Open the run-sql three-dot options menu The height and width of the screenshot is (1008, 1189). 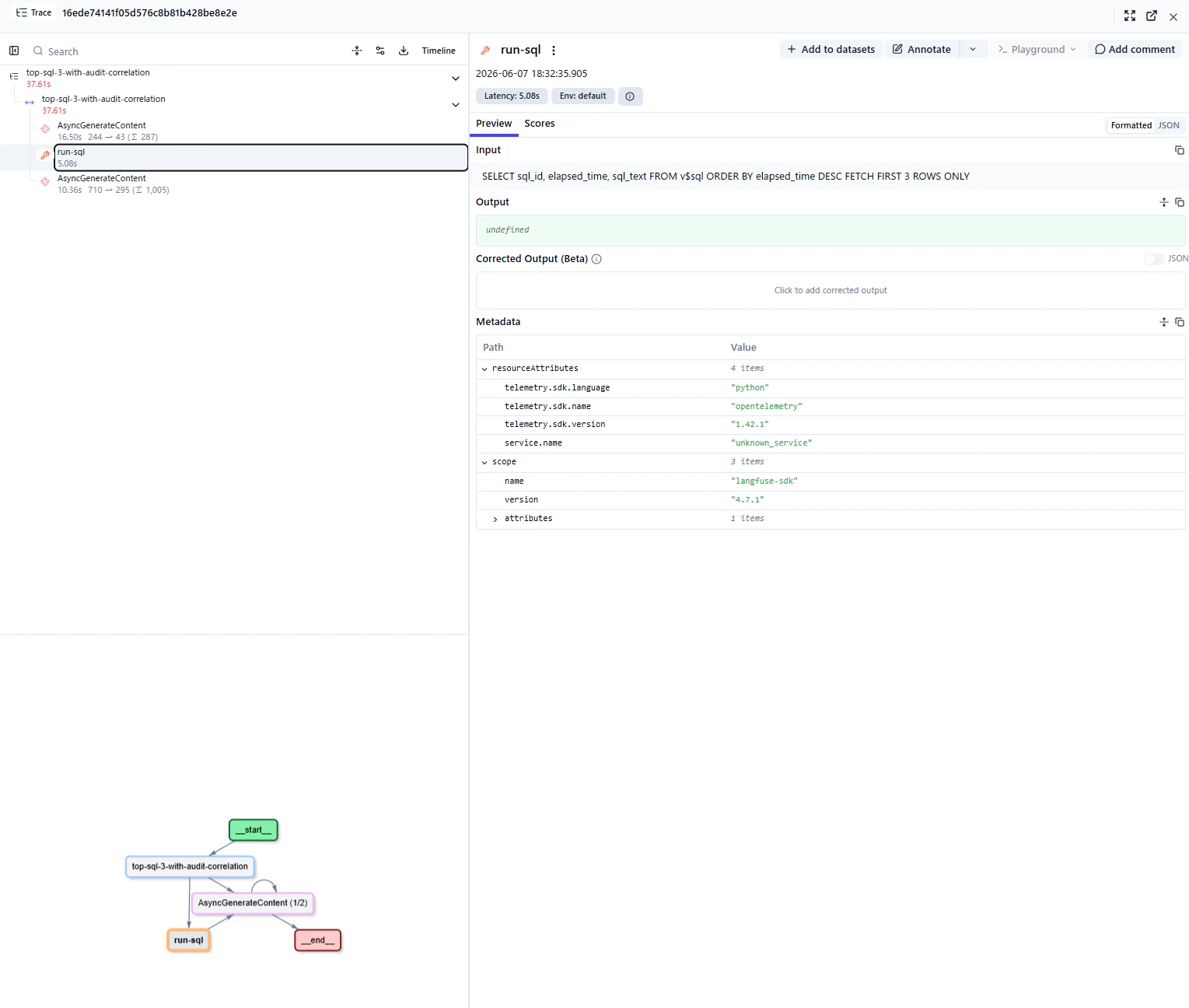[554, 51]
